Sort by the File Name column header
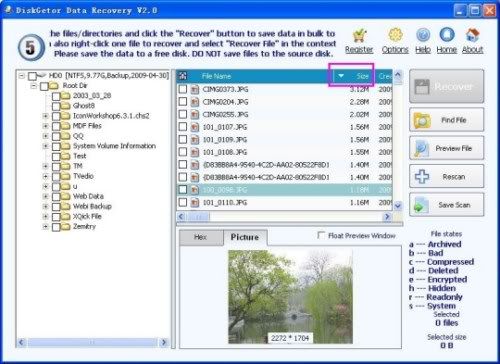The image size is (500, 364). coord(261,76)
